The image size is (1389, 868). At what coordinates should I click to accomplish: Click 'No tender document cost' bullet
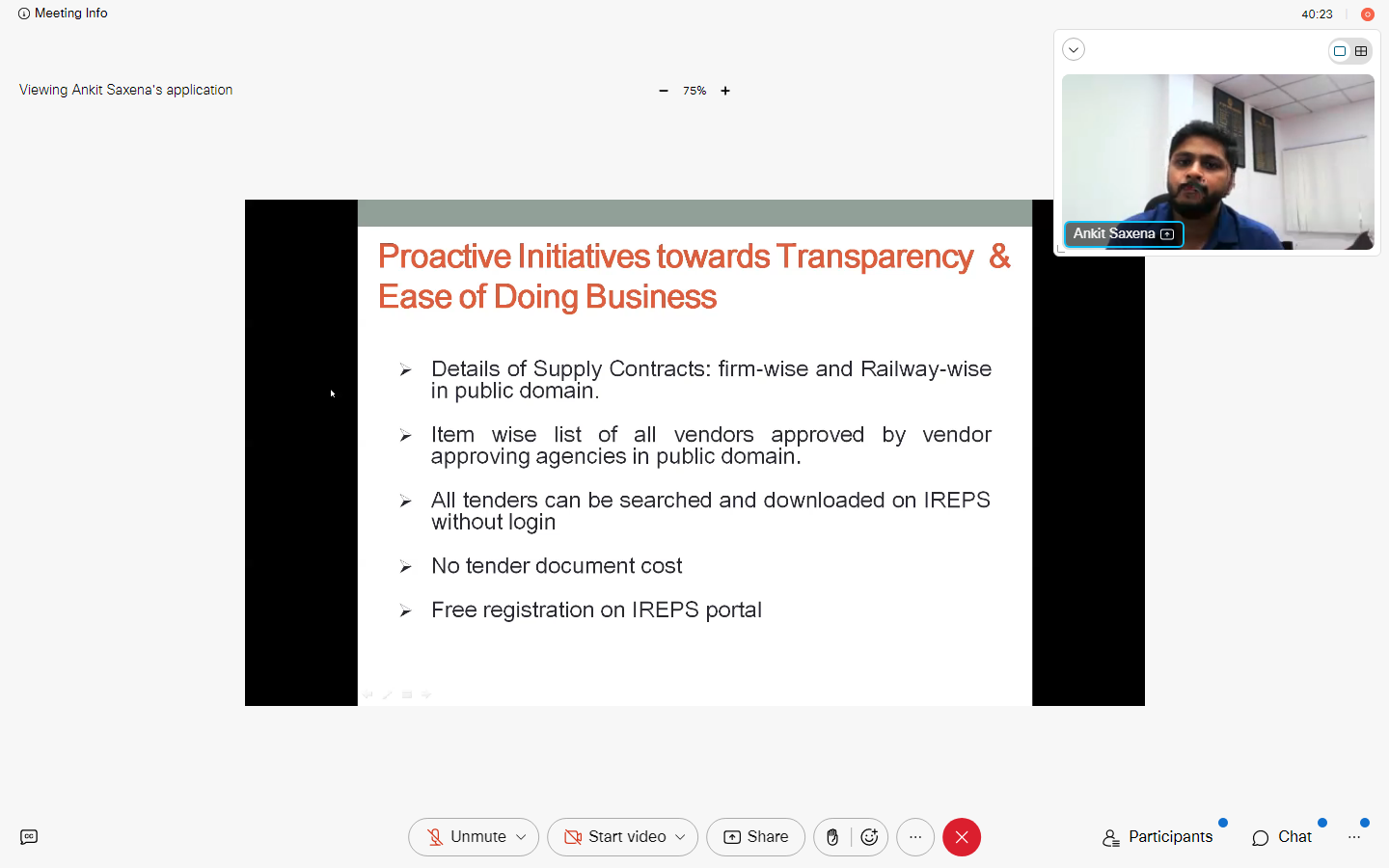click(557, 566)
